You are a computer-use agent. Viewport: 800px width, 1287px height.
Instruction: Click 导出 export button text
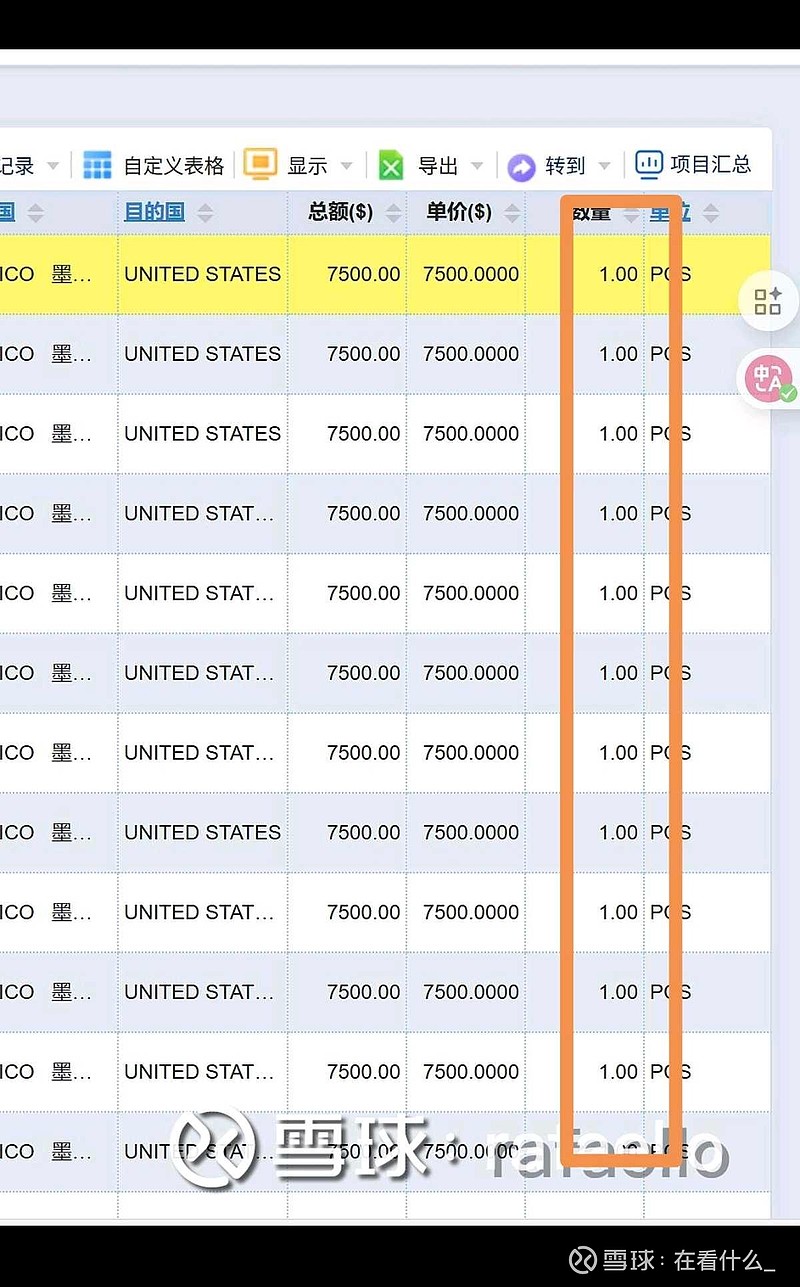tap(437, 166)
